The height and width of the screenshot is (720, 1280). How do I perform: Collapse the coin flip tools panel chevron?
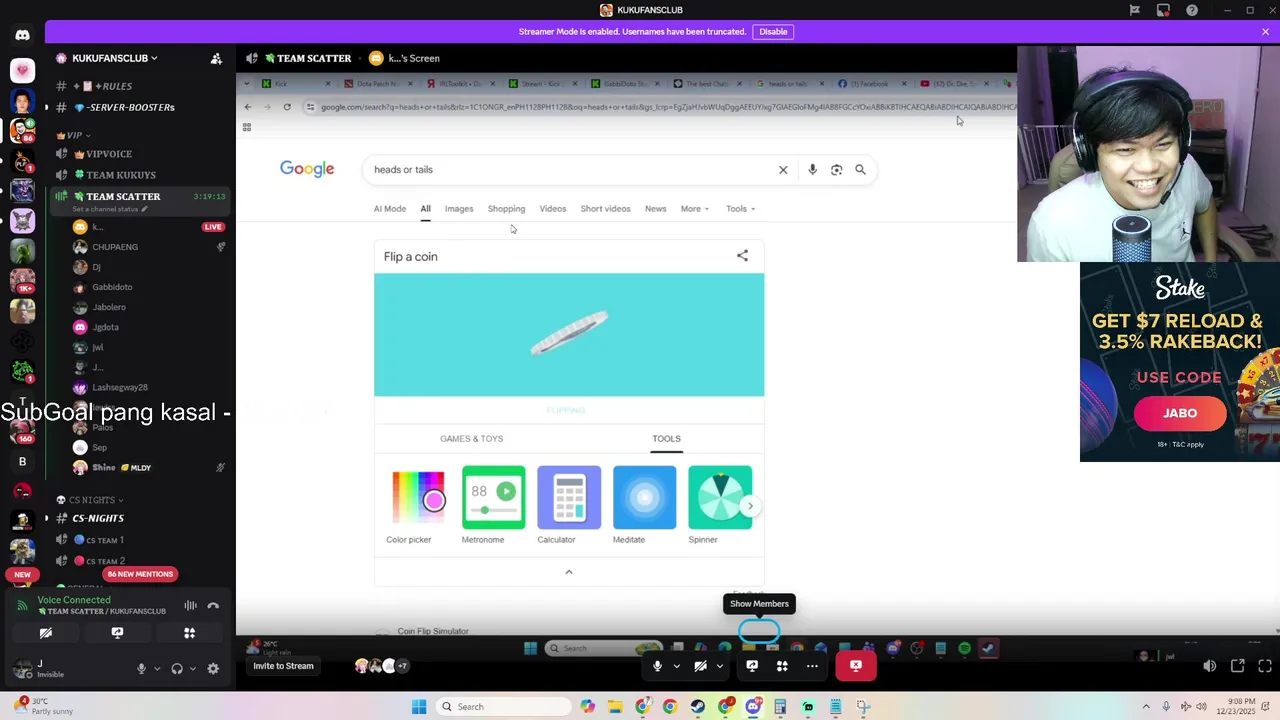point(569,572)
